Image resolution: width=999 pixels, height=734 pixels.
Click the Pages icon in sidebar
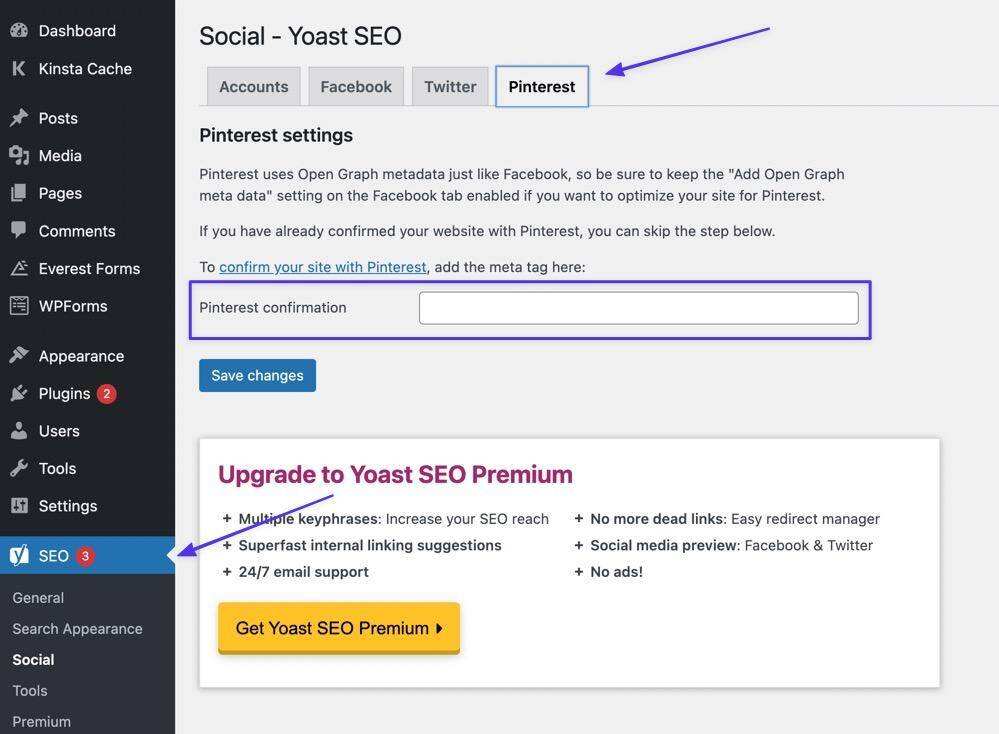pyautogui.click(x=18, y=193)
